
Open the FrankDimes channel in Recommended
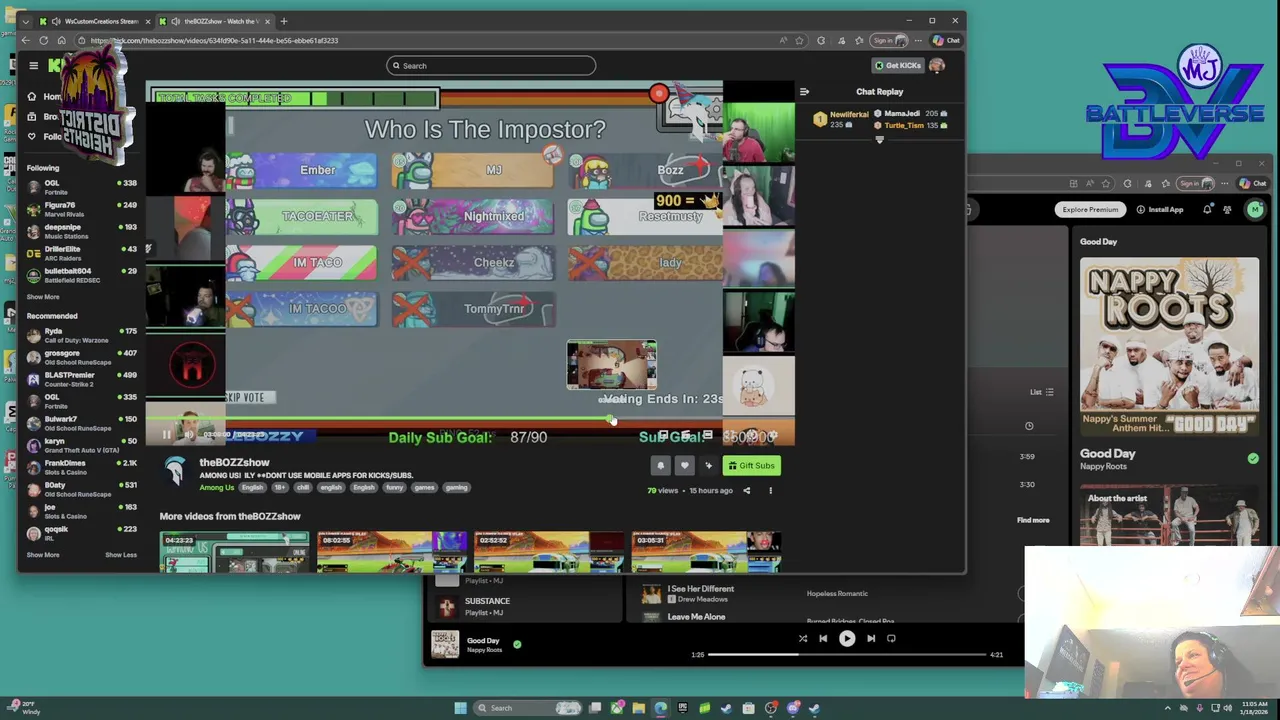point(82,466)
